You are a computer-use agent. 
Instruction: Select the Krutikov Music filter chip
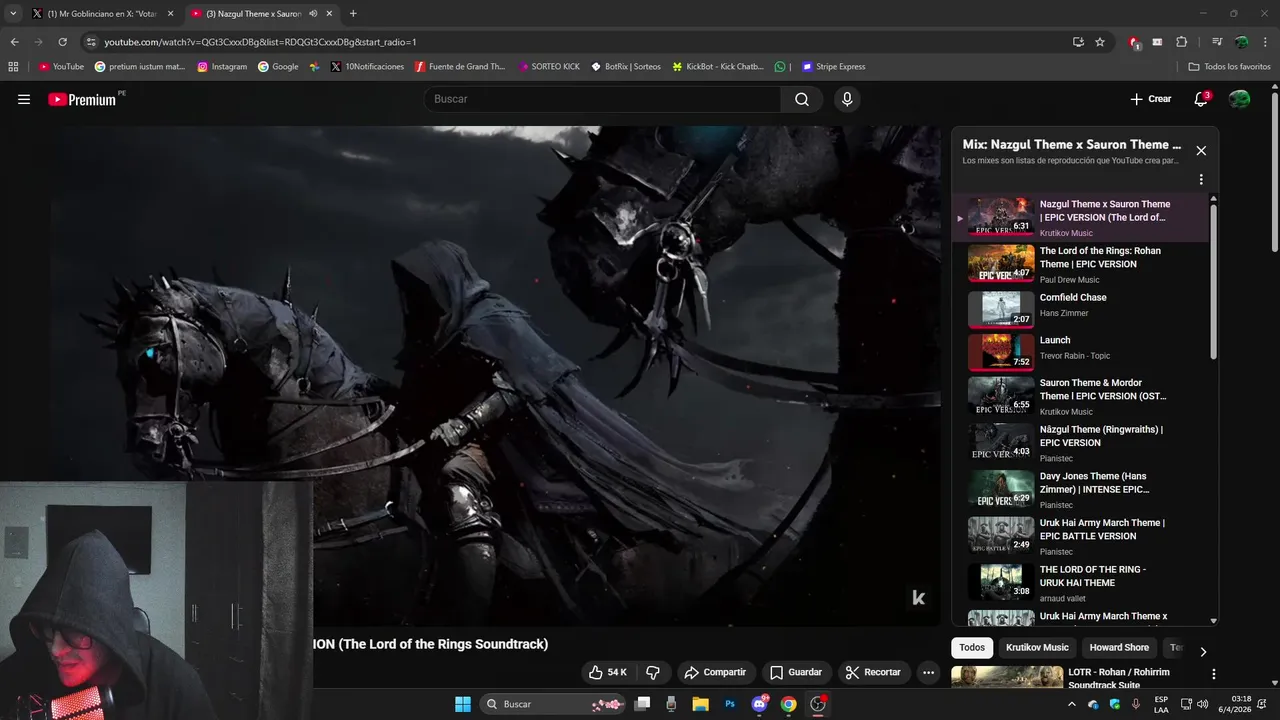pyautogui.click(x=1037, y=647)
